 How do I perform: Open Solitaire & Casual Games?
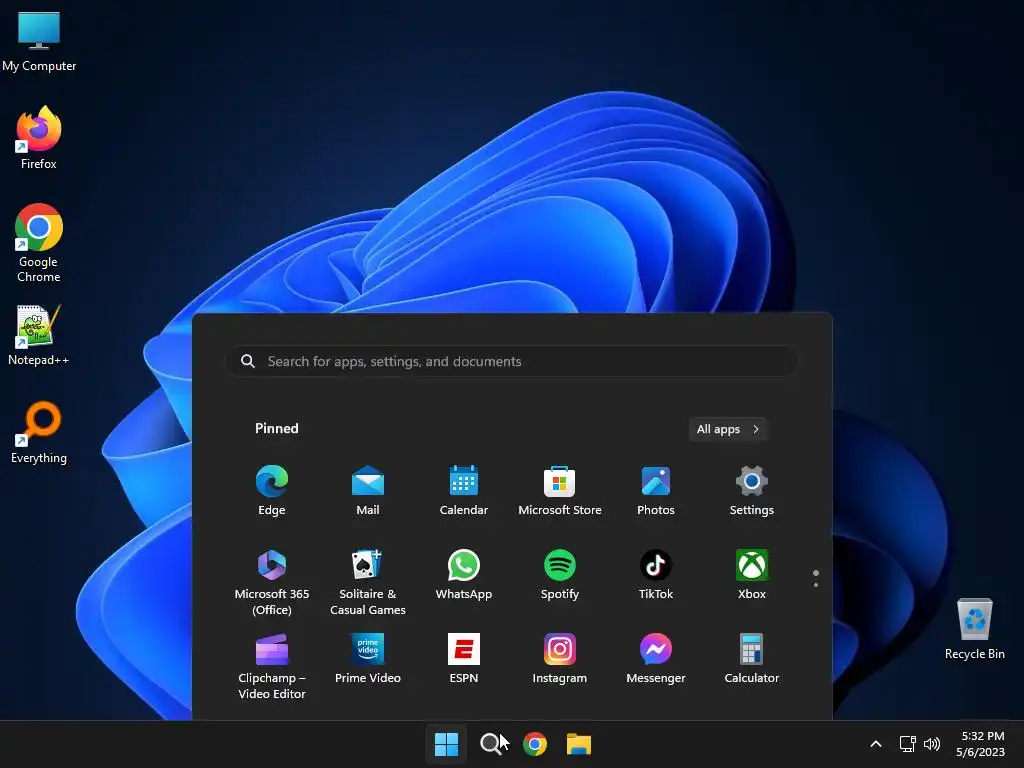coord(368,583)
